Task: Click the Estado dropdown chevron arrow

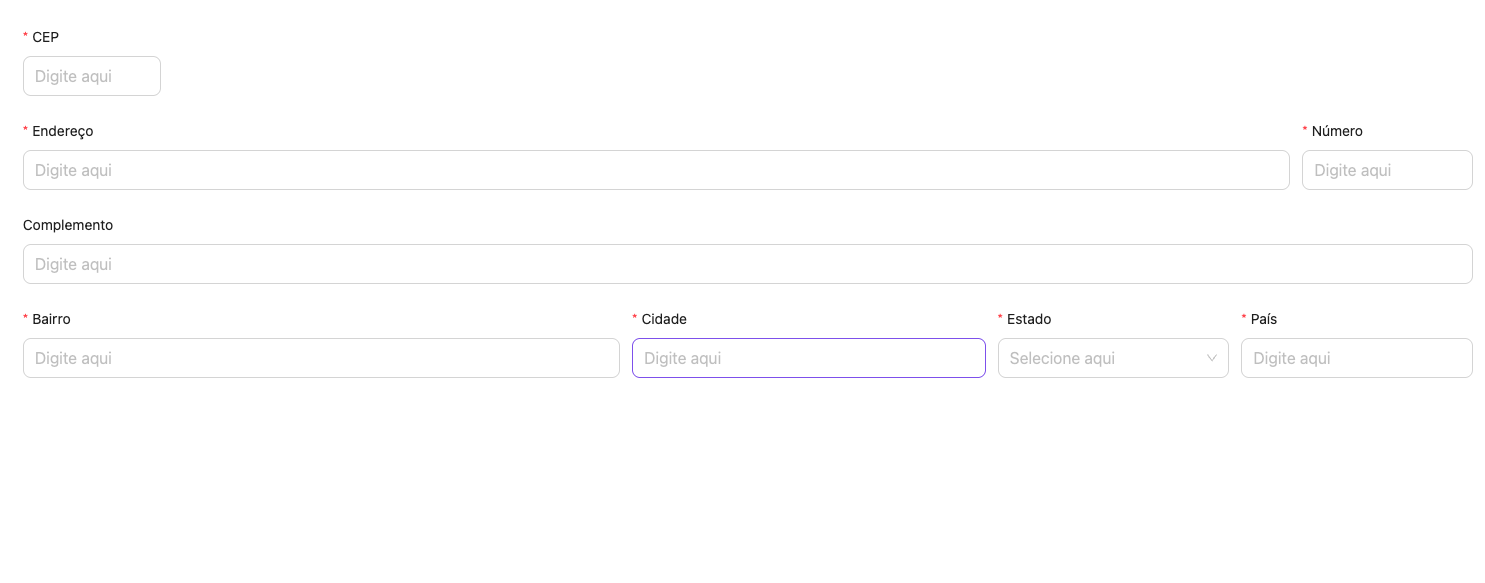Action: point(1211,358)
